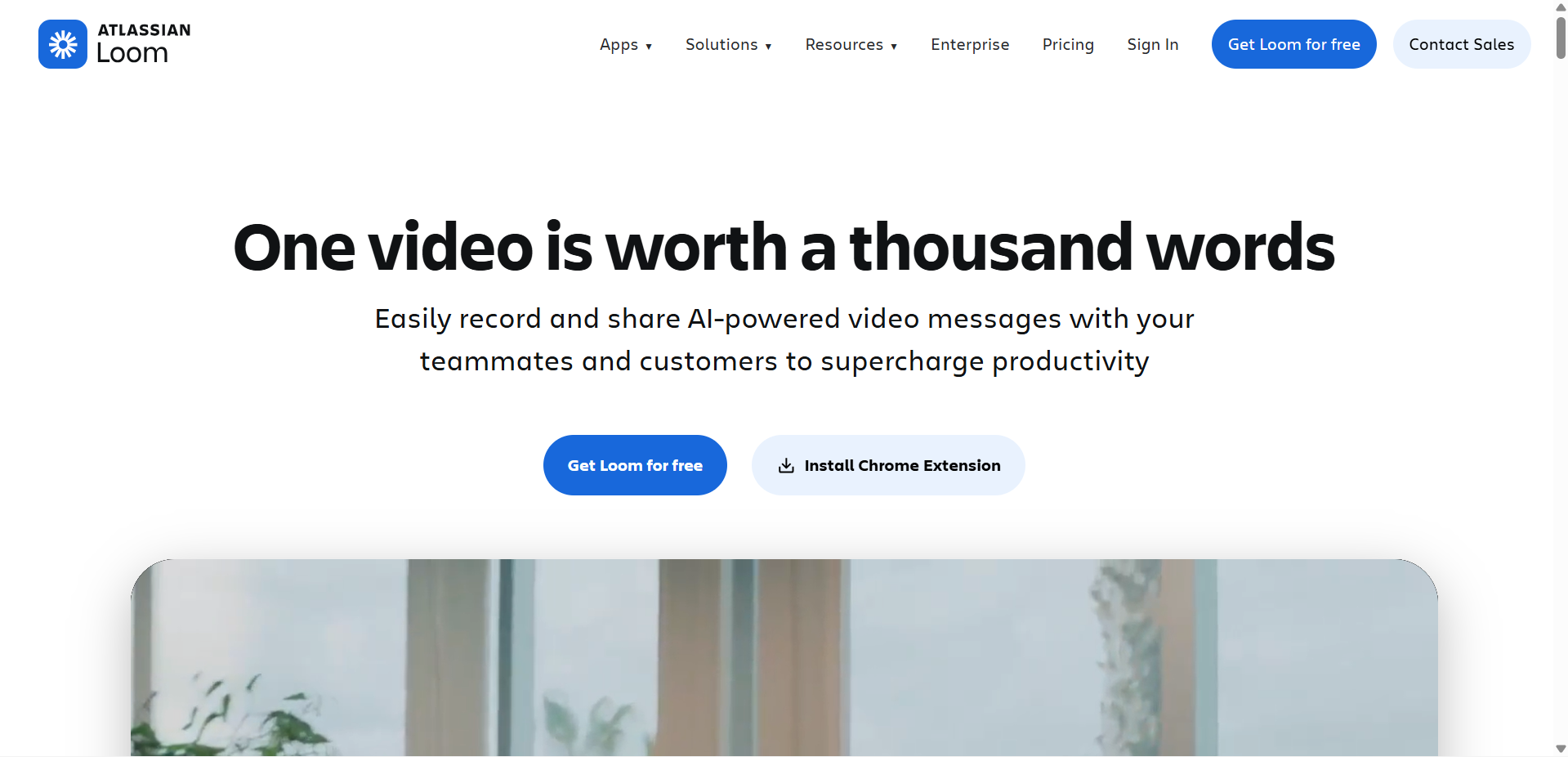Open the Apps menu
This screenshot has height=757, width=1568.
[626, 45]
